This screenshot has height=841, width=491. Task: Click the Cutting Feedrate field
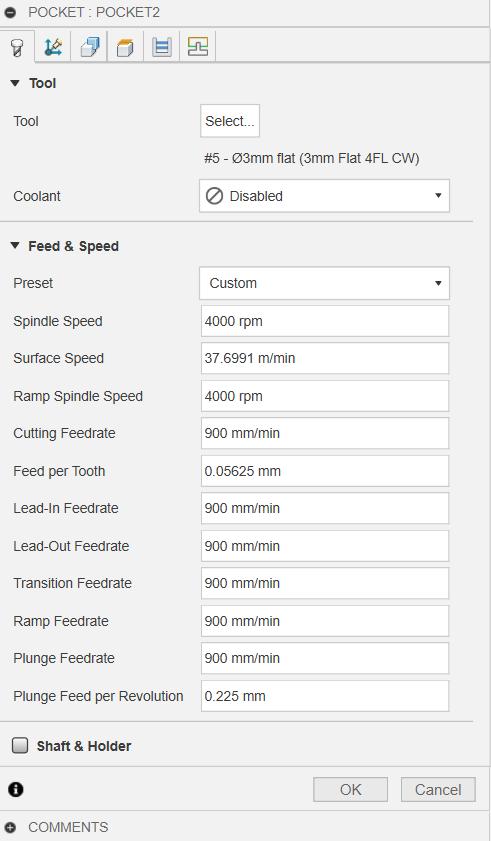(x=325, y=433)
